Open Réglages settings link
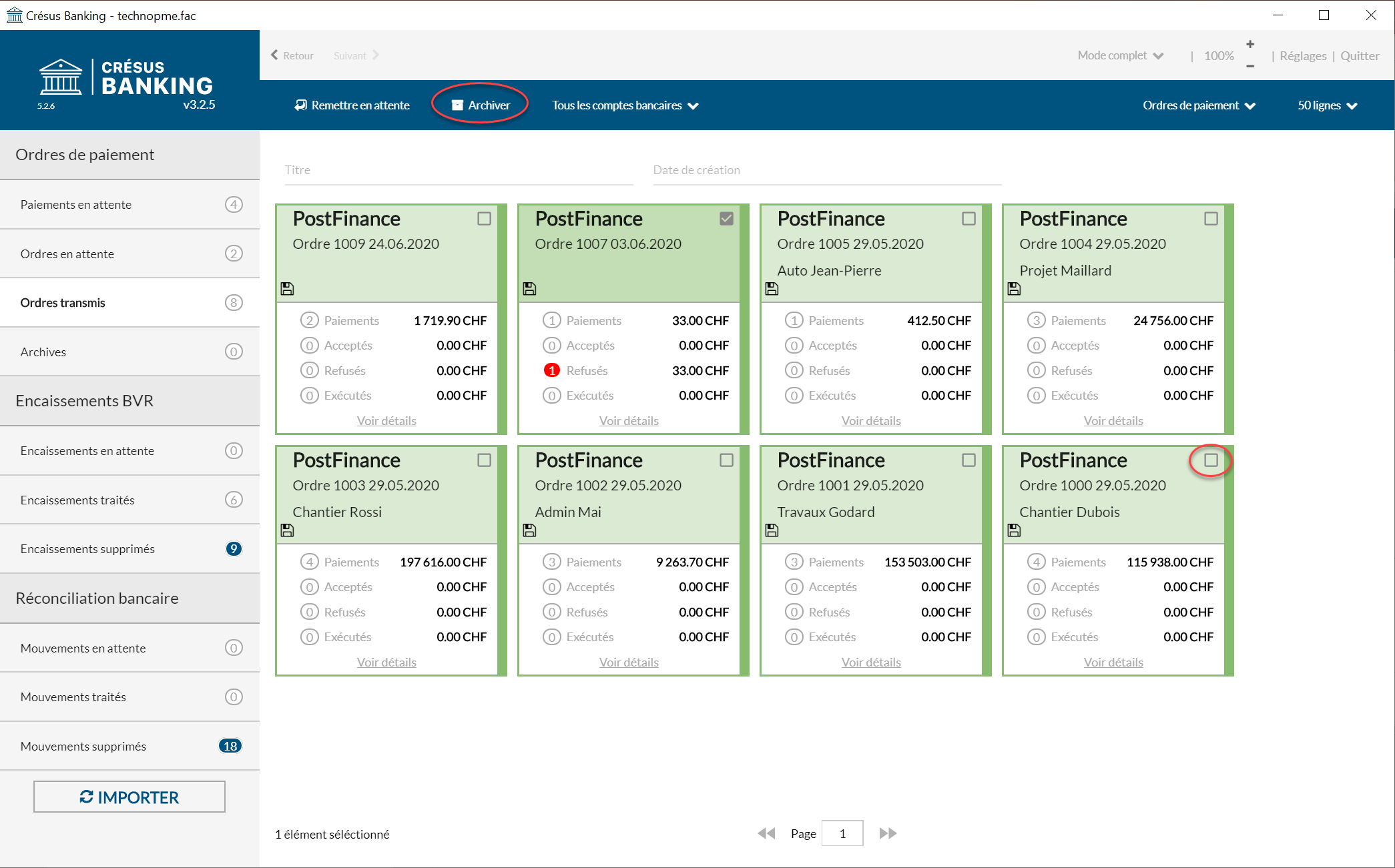 [1303, 56]
